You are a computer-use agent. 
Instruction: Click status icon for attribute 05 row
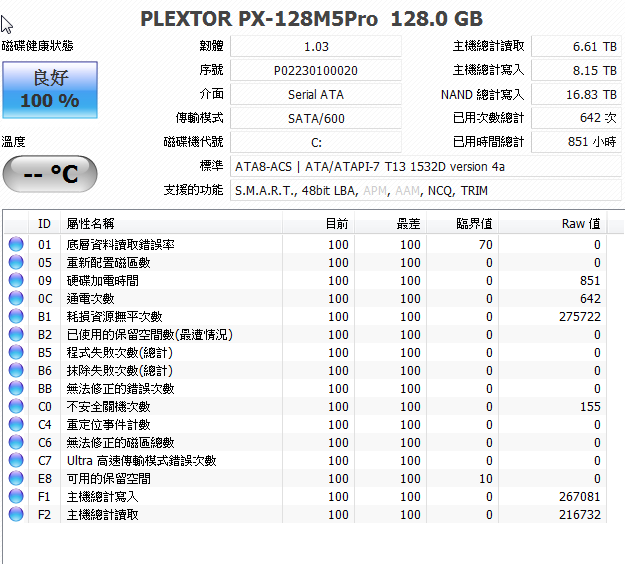click(16, 262)
